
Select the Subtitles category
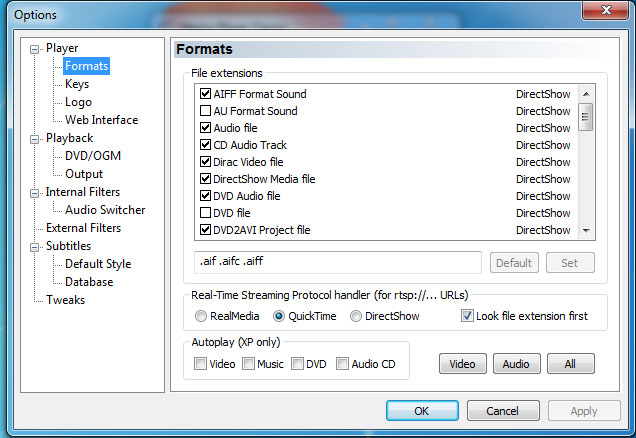(x=68, y=246)
